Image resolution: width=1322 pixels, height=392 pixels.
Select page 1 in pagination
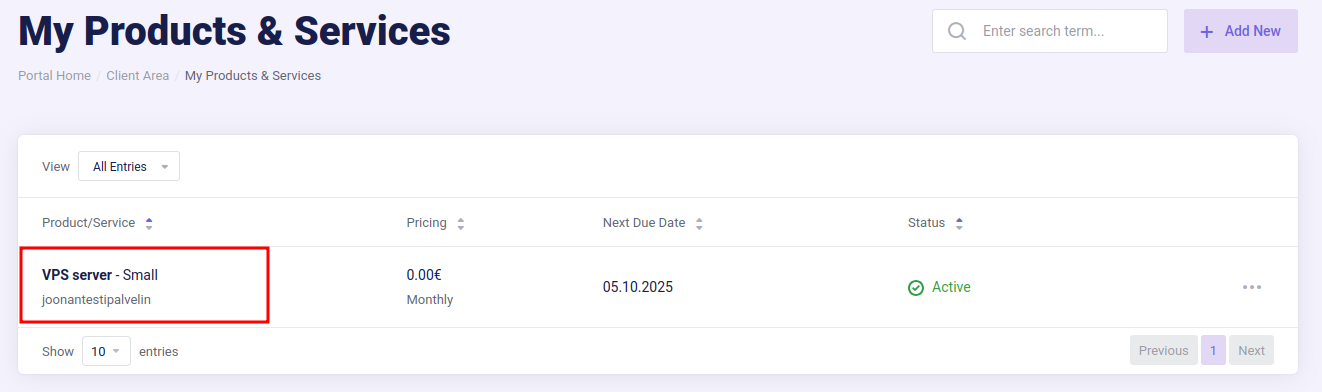(x=1213, y=350)
